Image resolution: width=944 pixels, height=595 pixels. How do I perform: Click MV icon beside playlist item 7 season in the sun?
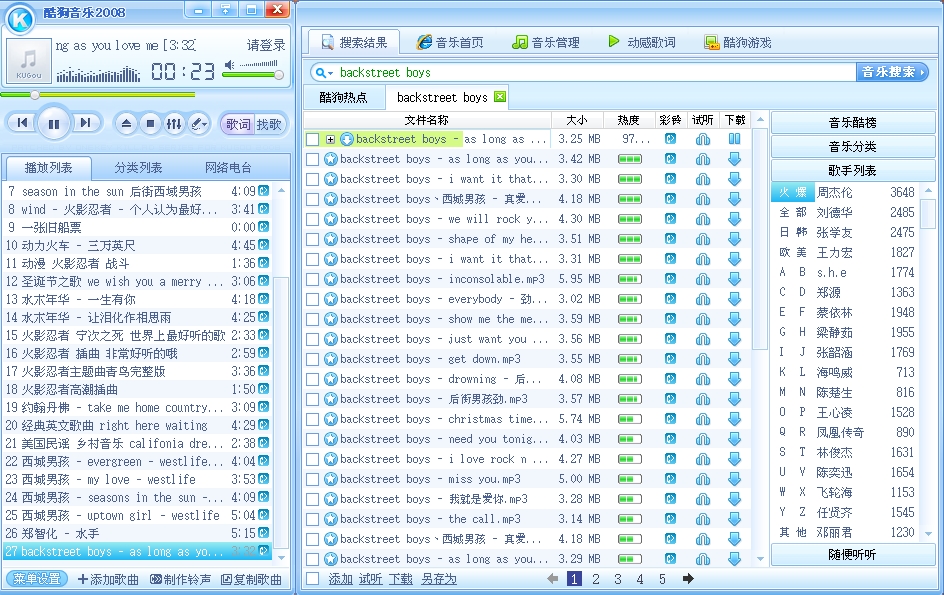tap(264, 191)
